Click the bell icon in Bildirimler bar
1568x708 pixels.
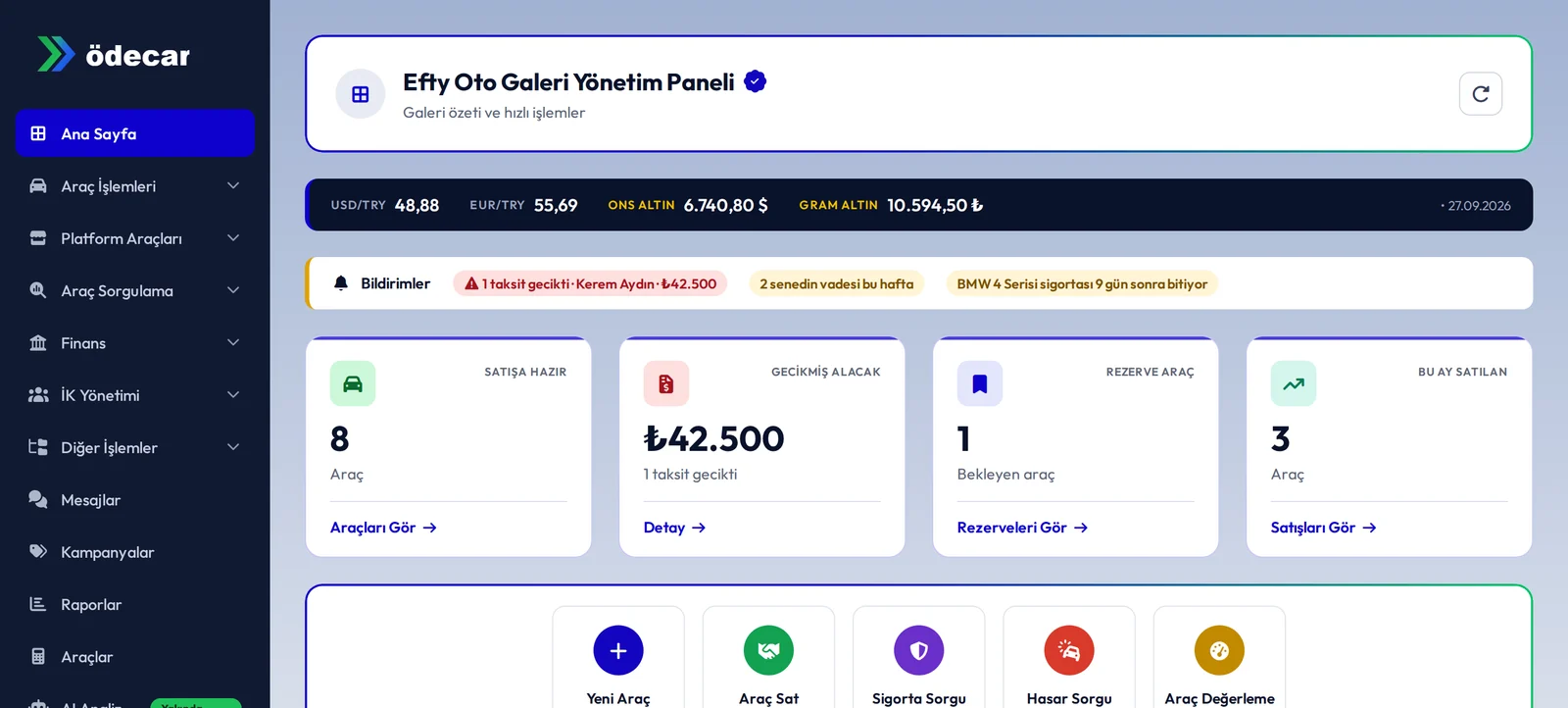click(341, 283)
